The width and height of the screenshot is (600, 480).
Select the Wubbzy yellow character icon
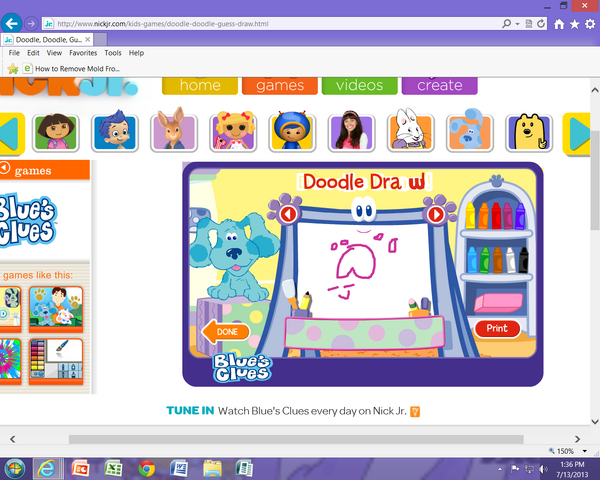[529, 132]
